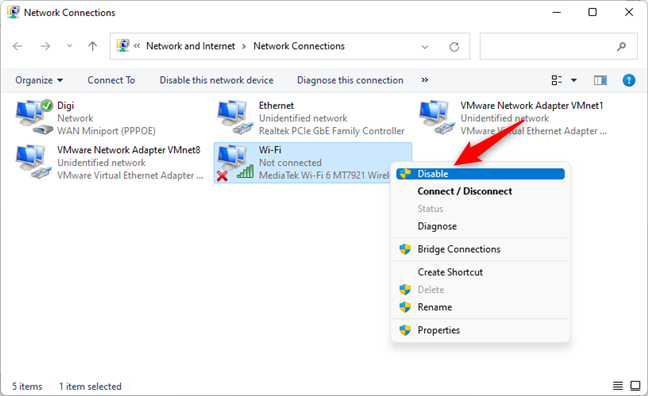Select the Wi-Fi adapter icon
Screen dimensions: 648x396
pos(235,162)
